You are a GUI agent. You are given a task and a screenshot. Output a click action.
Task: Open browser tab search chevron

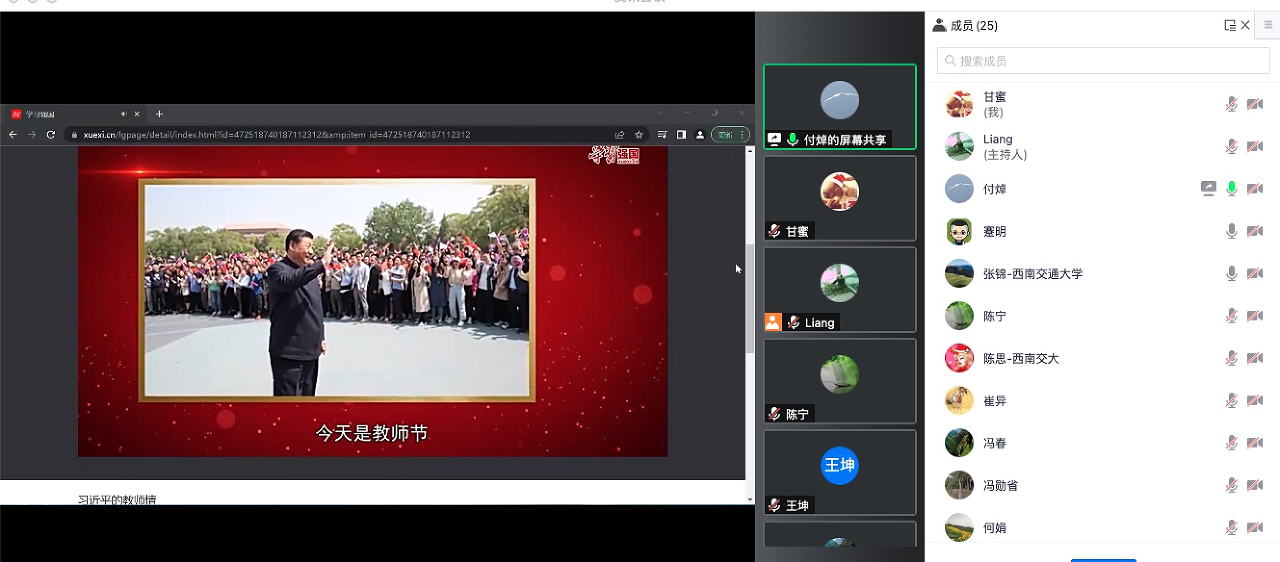pyautogui.click(x=659, y=113)
